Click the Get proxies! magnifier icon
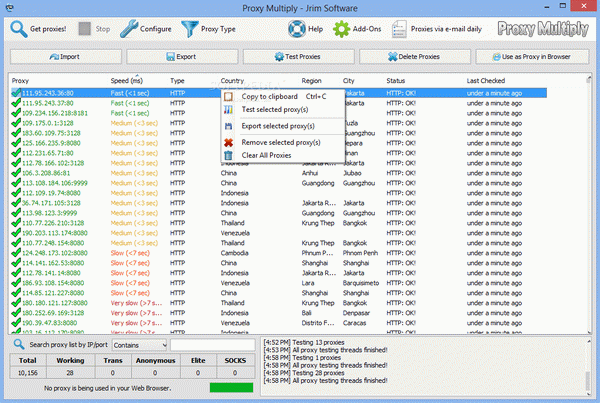600x403 pixels. (18, 29)
